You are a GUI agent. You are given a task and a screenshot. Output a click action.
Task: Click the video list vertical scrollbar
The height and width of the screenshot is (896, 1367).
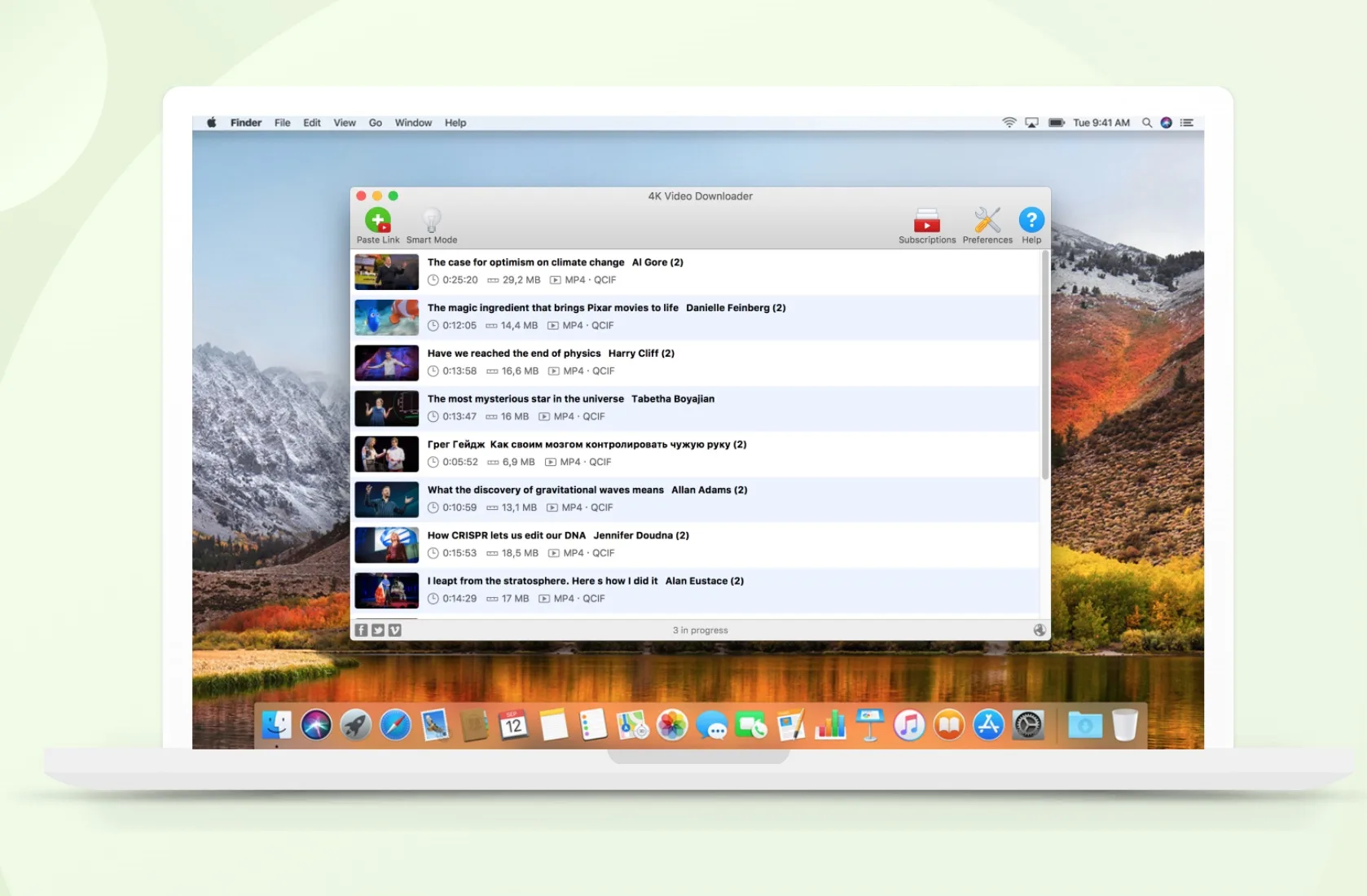(x=1045, y=365)
